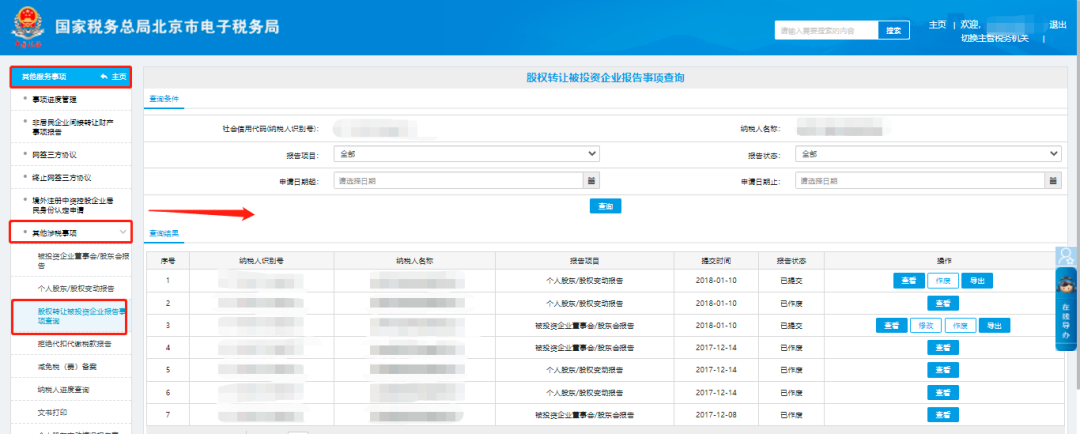
Task: Click the top 搜索 button
Action: [x=894, y=31]
